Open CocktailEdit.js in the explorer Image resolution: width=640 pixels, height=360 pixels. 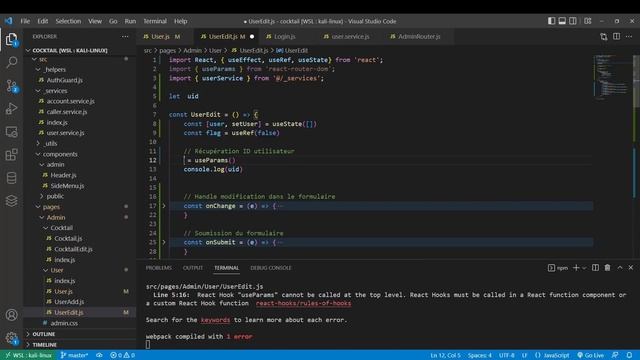73,249
